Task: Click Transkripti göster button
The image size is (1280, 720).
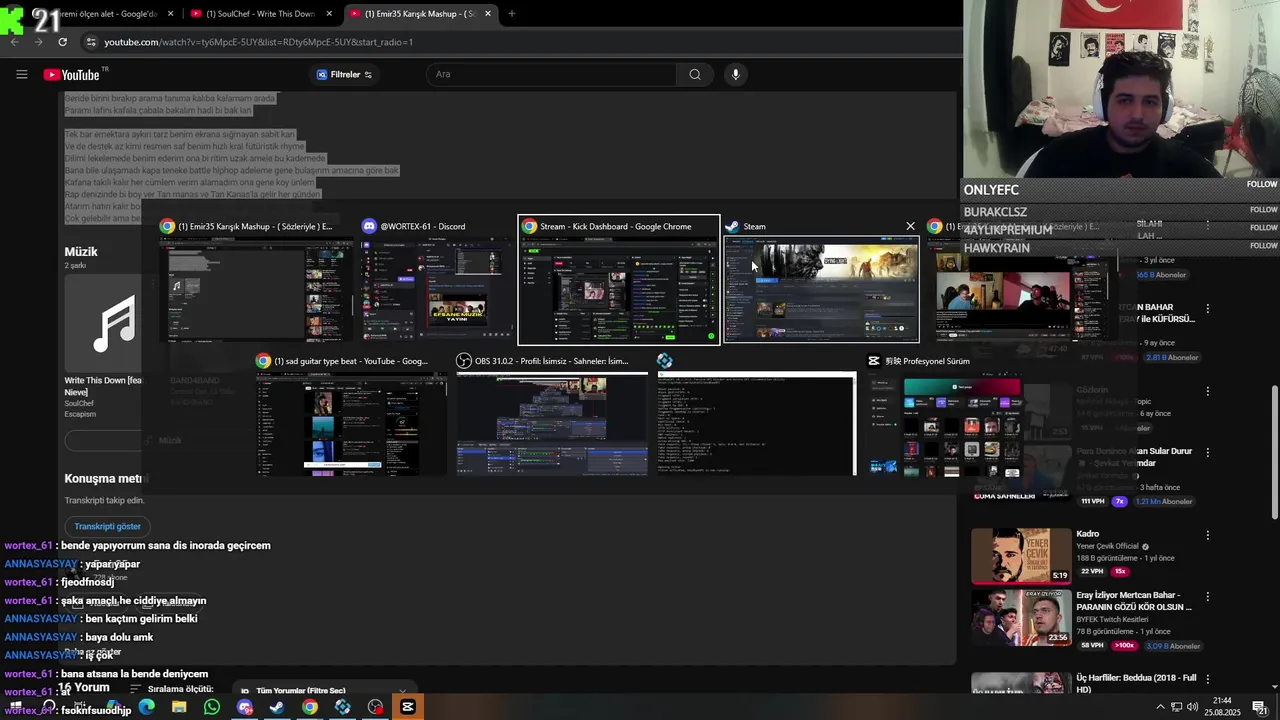Action: (x=107, y=526)
